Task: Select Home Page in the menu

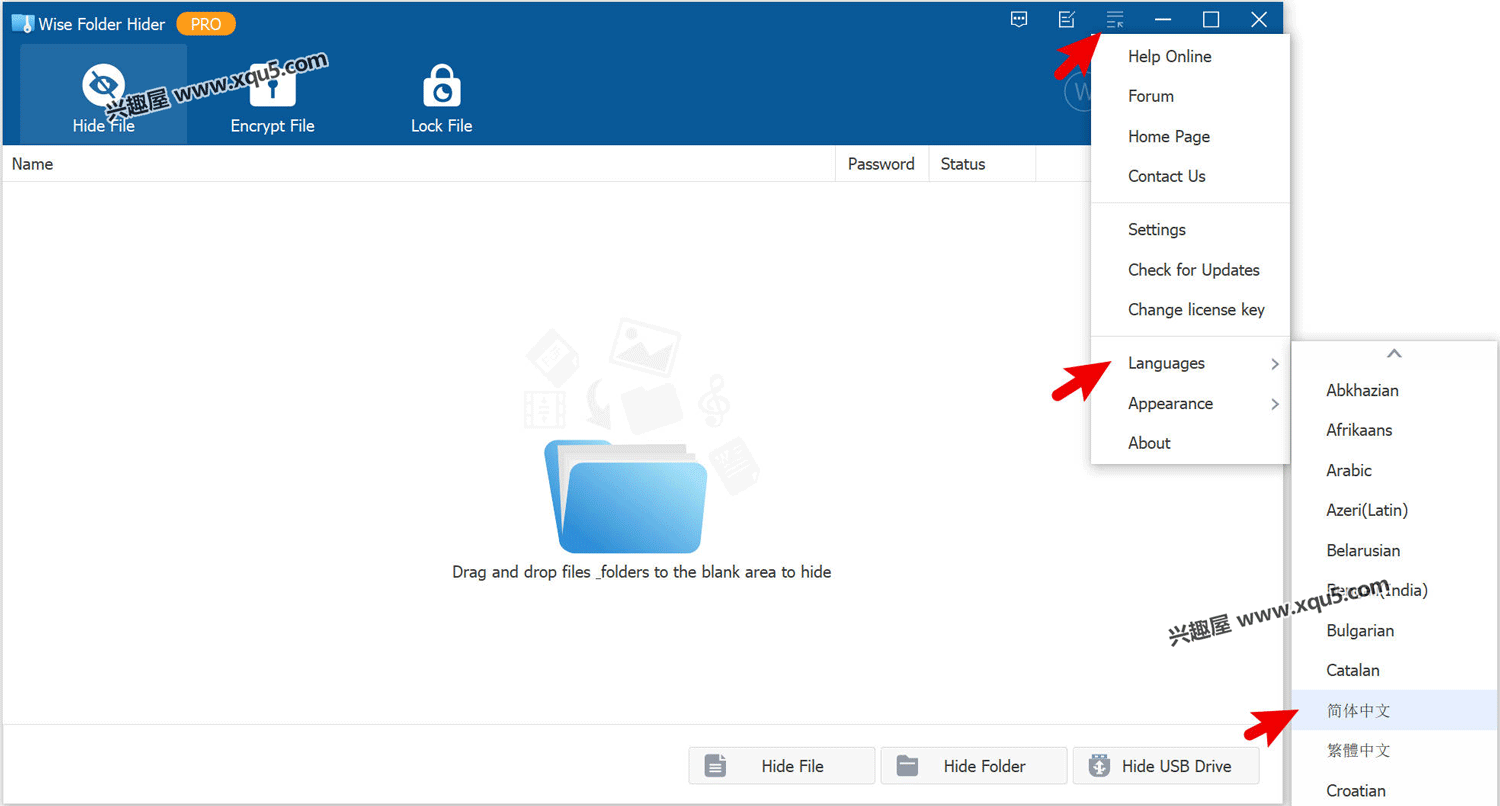Action: 1190,136
